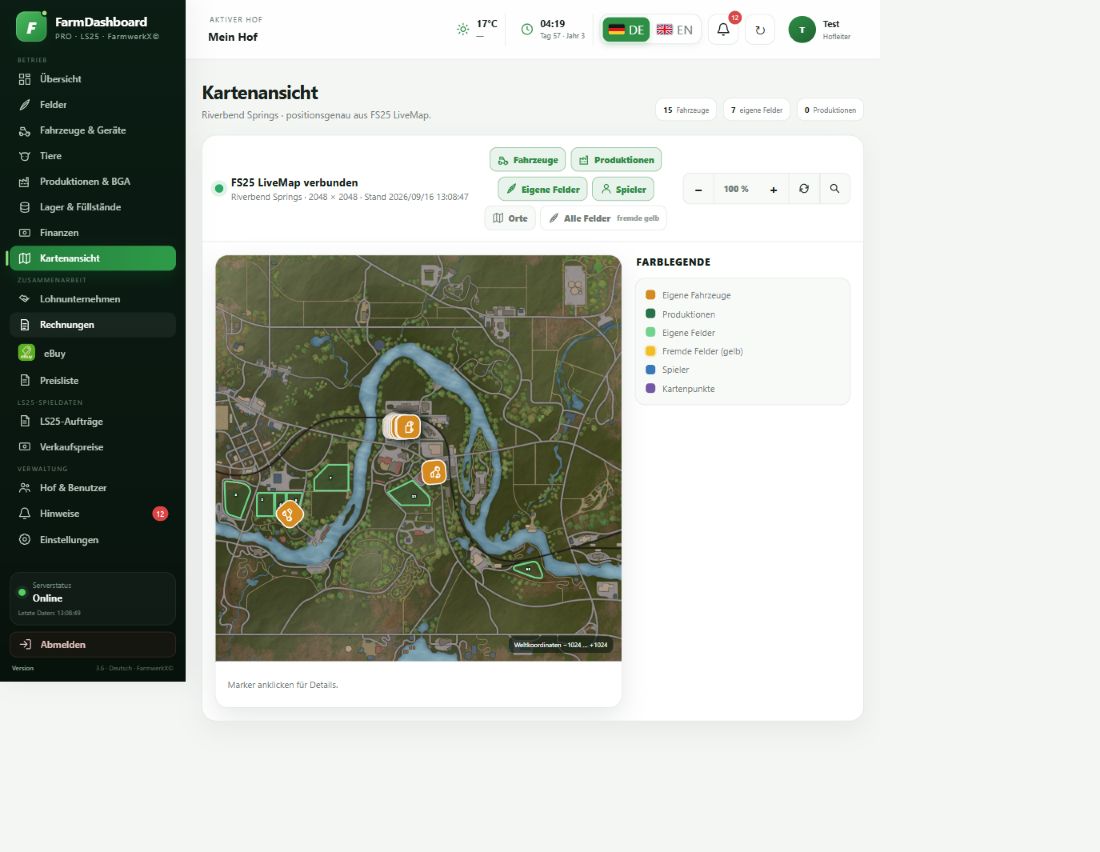The height and width of the screenshot is (852, 1100).
Task: Toggle the Fahrzeuge map layer
Action: pyautogui.click(x=528, y=160)
